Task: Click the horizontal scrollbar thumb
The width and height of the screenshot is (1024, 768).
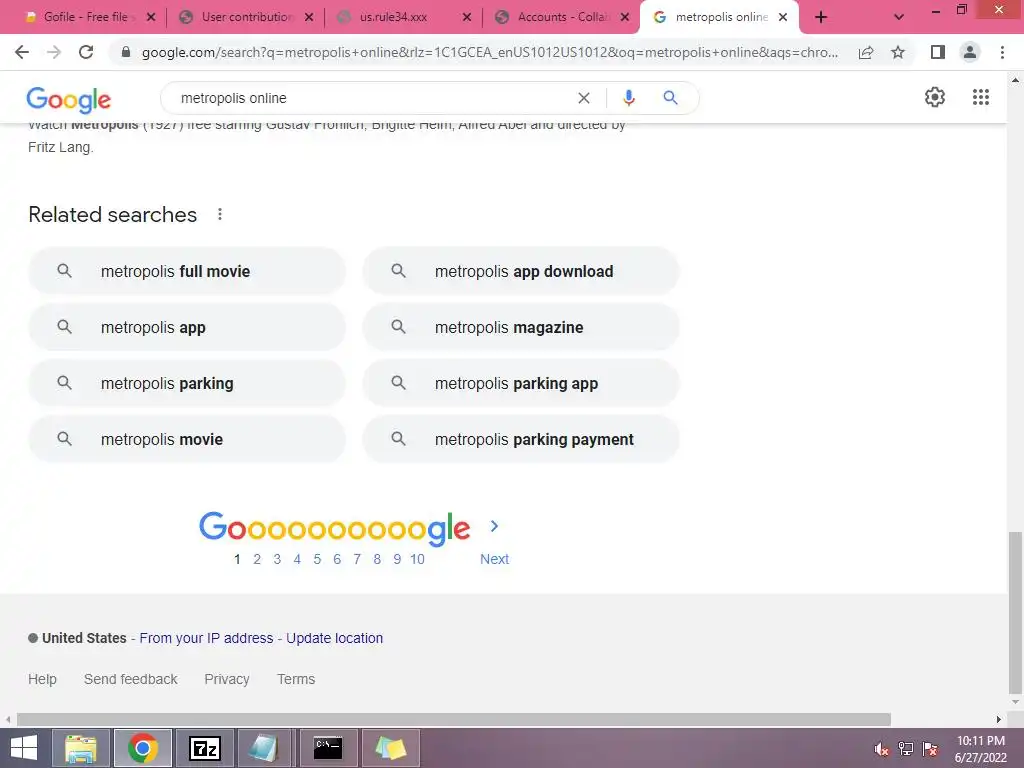Action: [454, 720]
